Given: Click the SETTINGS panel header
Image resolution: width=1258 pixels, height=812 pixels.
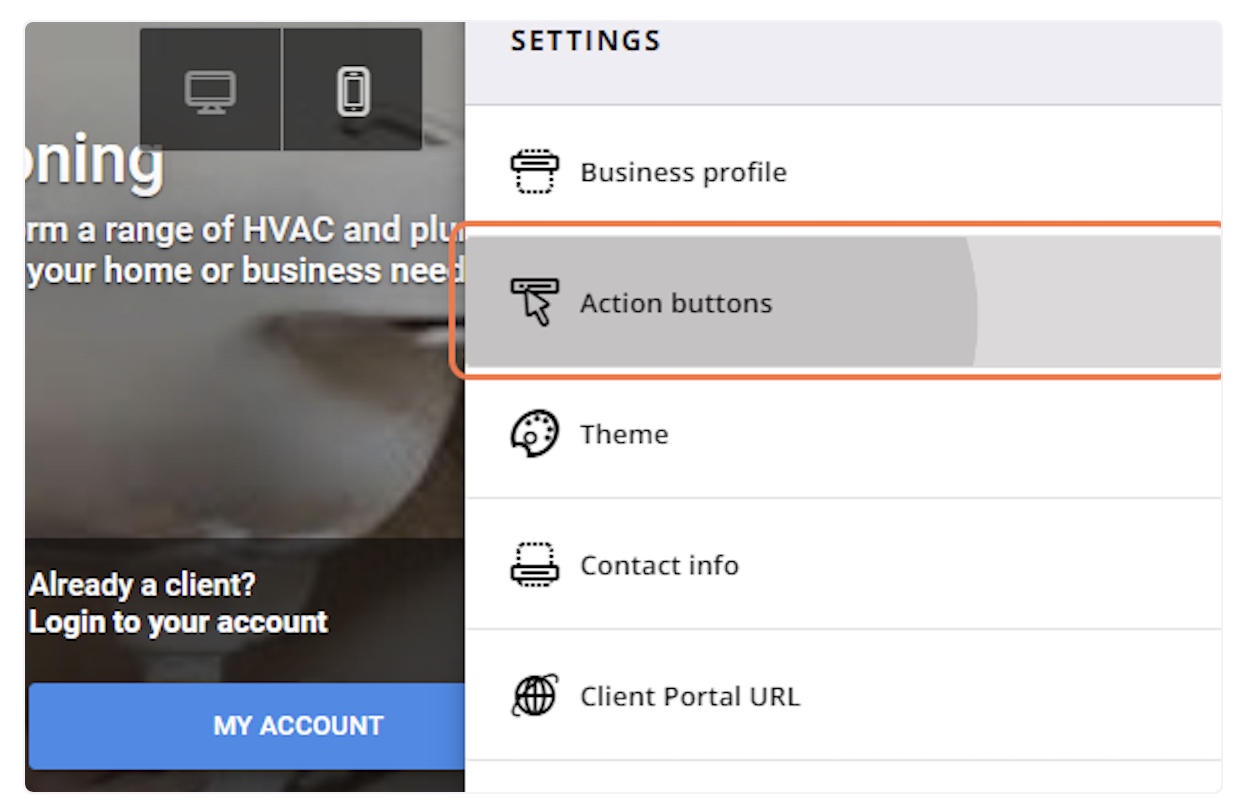Looking at the screenshot, I should click(586, 42).
